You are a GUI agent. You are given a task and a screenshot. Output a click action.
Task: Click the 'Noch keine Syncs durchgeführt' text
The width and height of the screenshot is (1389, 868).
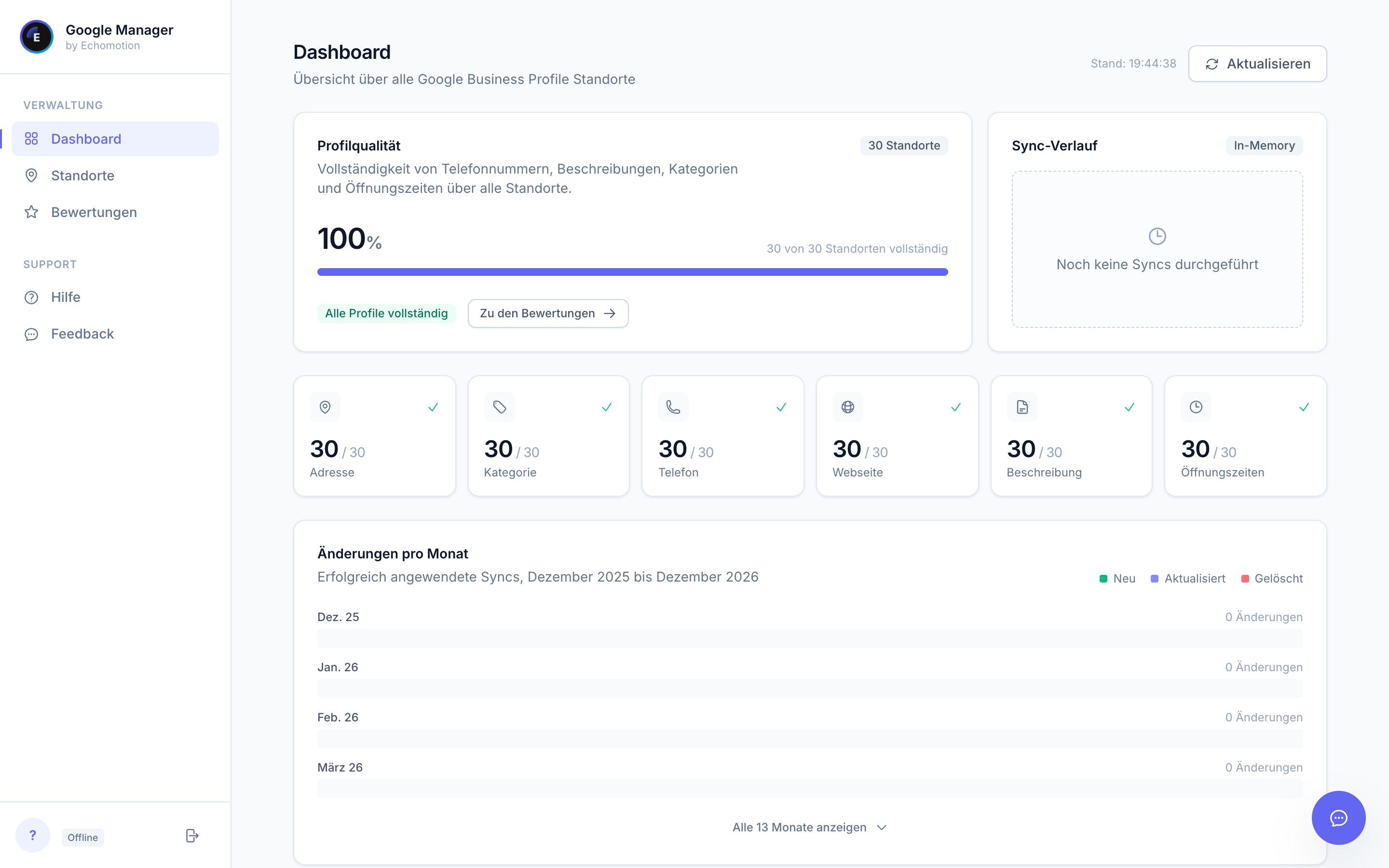click(x=1157, y=265)
